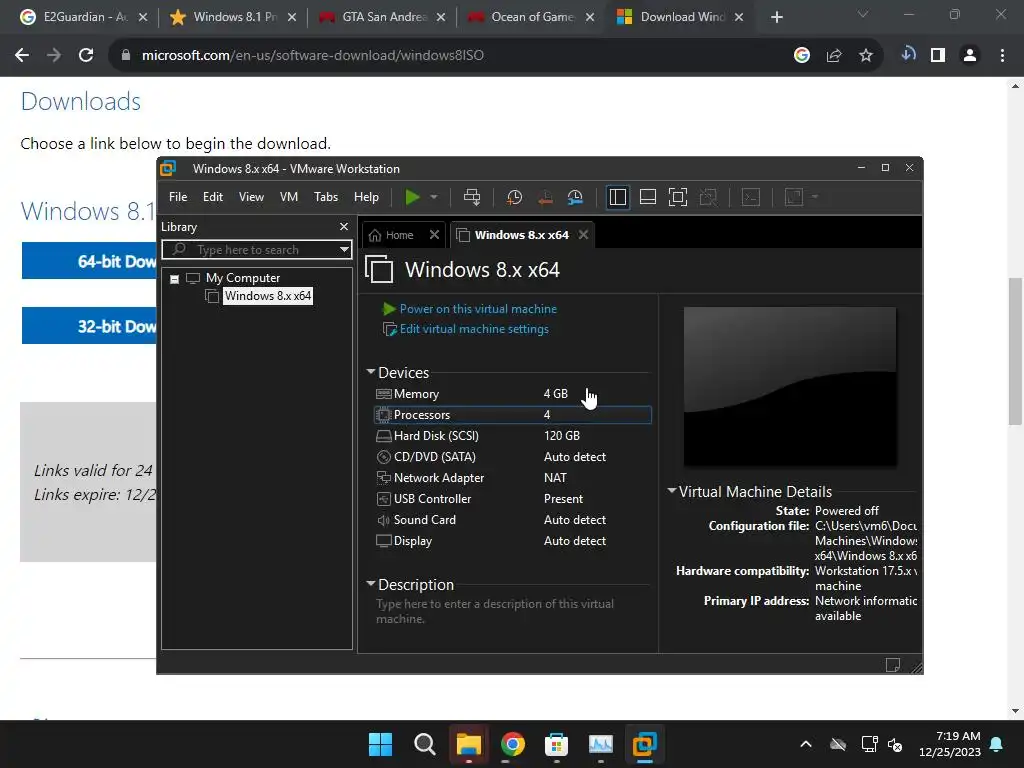Click the console view toolbar icon
The image size is (1024, 768).
(751, 197)
